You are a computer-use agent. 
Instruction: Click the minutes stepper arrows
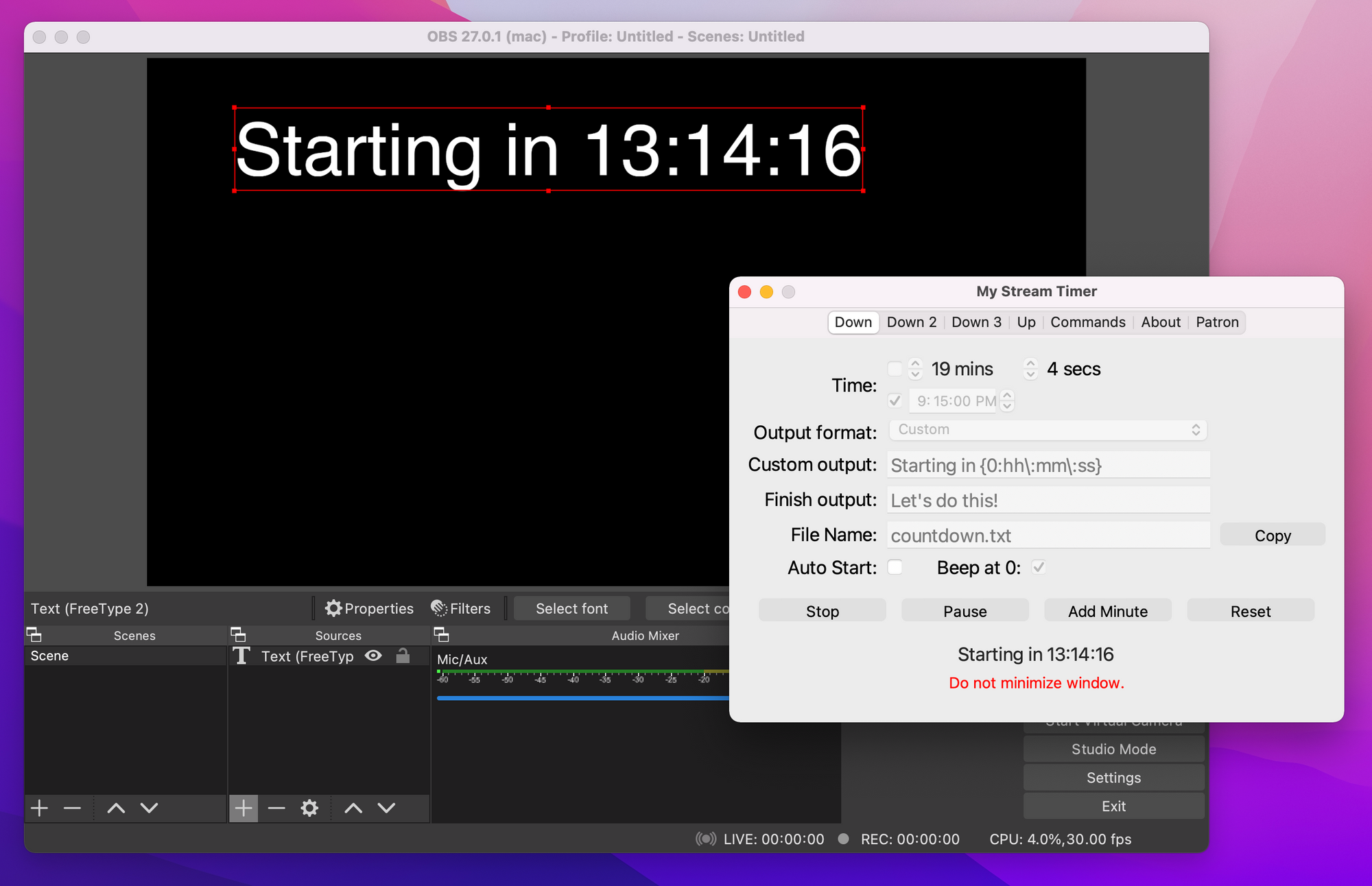tap(915, 369)
